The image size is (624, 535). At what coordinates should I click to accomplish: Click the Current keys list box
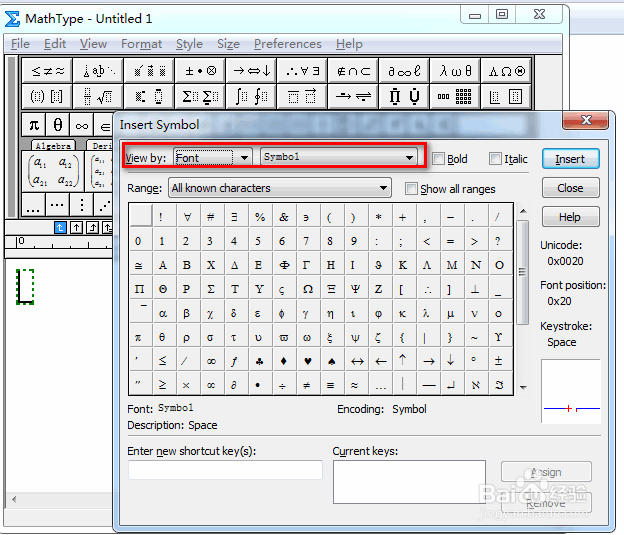tap(409, 482)
